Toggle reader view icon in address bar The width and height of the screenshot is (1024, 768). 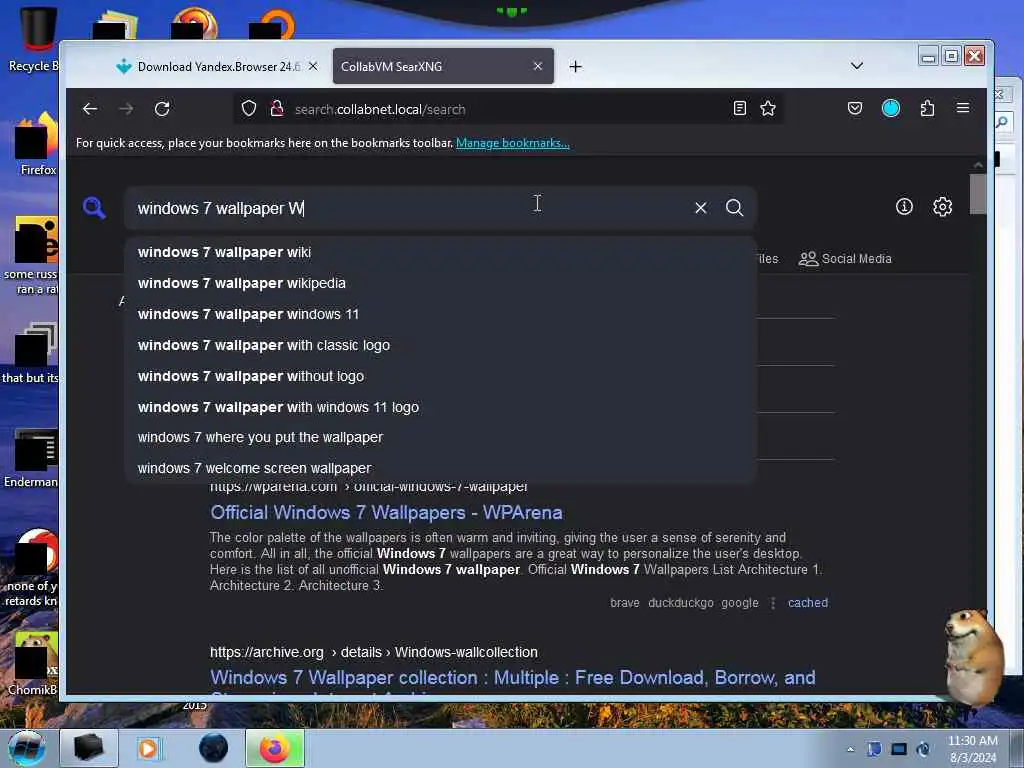(739, 108)
